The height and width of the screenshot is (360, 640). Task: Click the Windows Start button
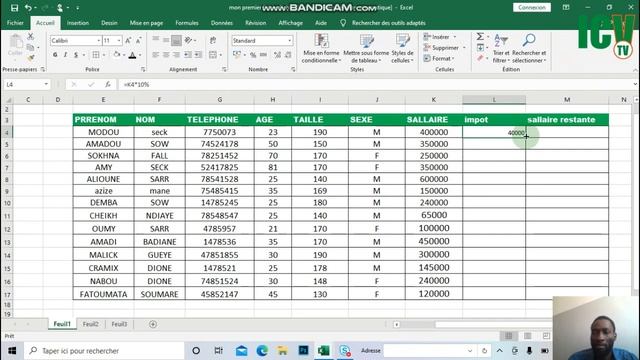[x=12, y=351]
